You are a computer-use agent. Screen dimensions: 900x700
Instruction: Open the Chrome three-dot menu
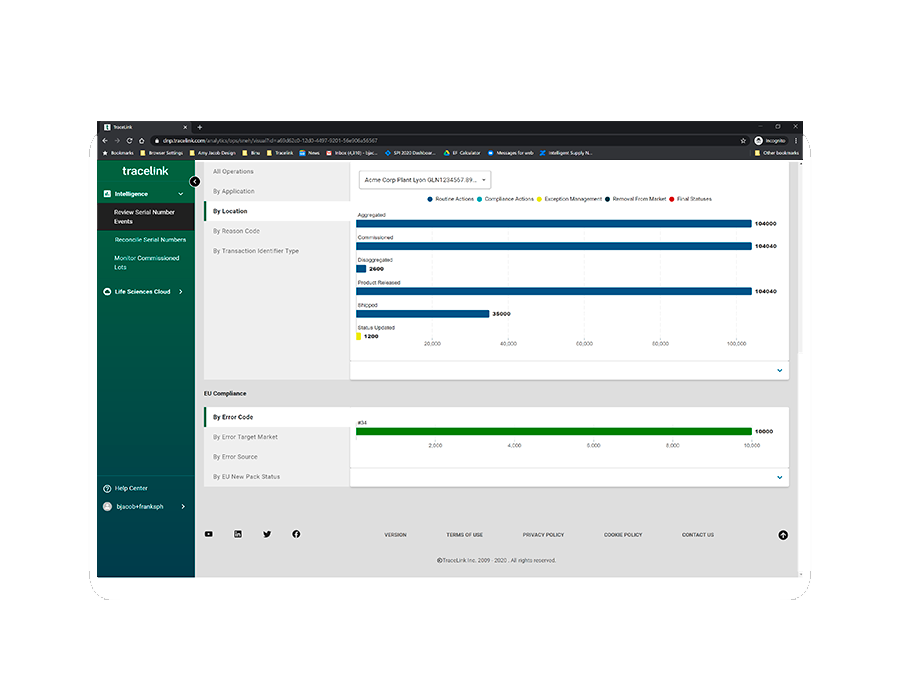[x=796, y=141]
